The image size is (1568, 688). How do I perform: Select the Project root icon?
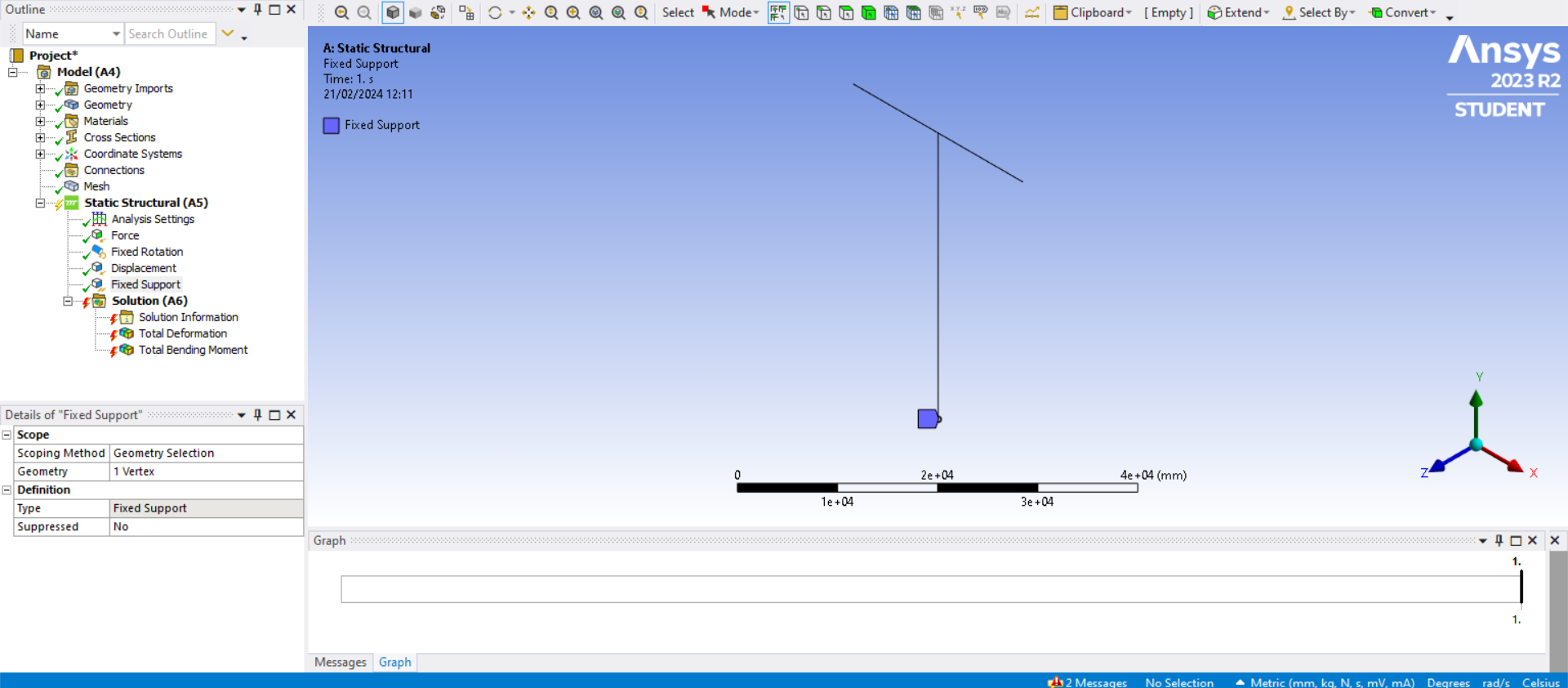pyautogui.click(x=16, y=56)
